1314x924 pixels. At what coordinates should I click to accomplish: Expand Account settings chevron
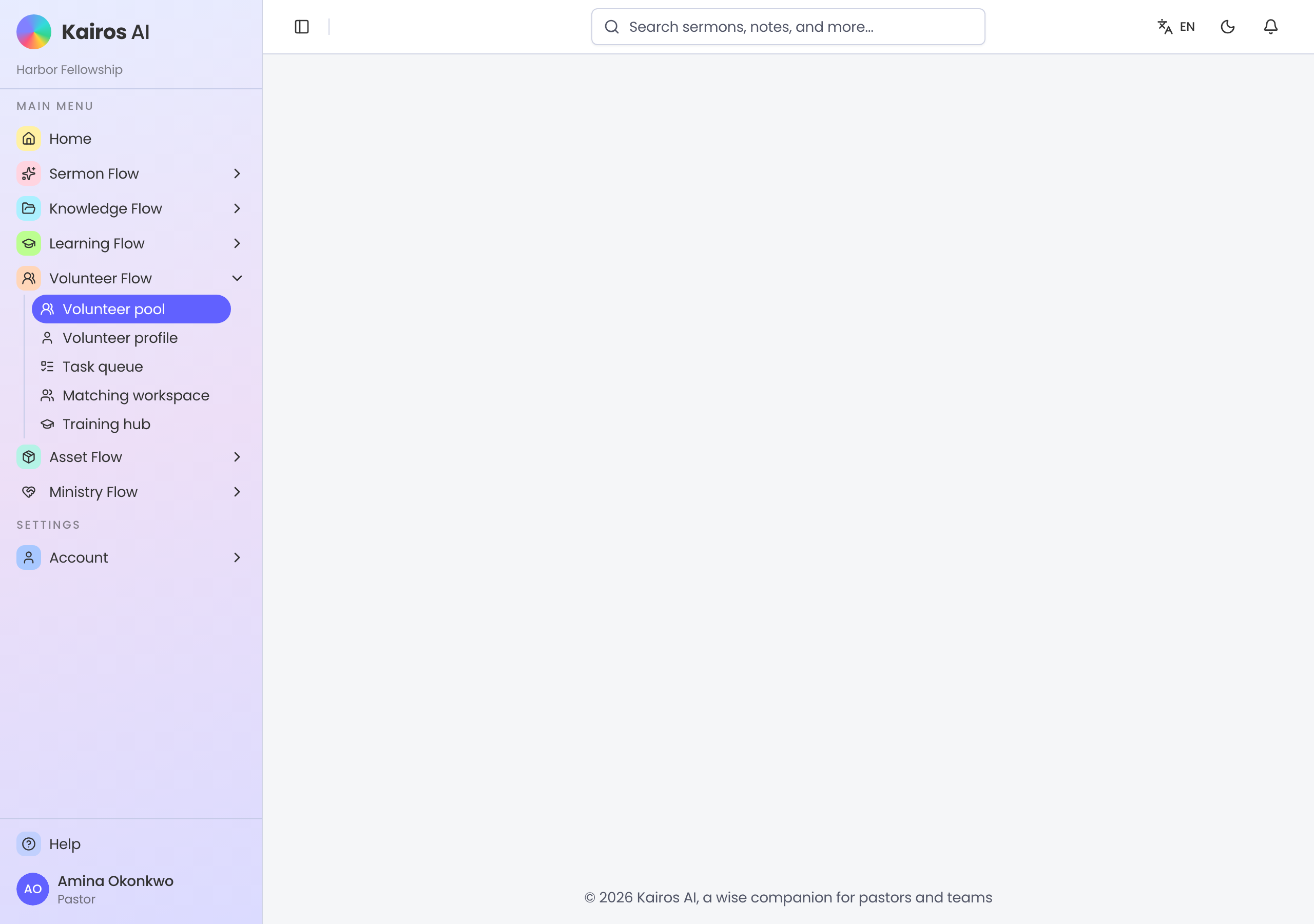237,557
